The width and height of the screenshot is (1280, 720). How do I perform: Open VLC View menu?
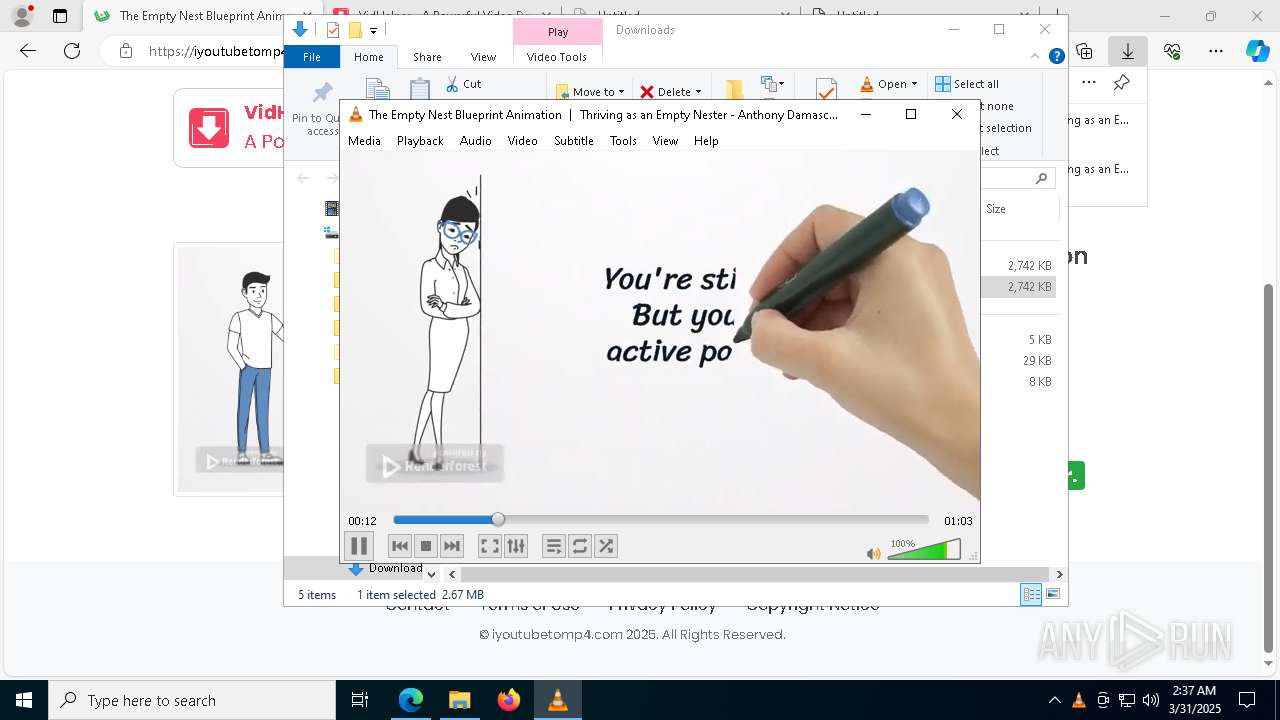click(666, 141)
